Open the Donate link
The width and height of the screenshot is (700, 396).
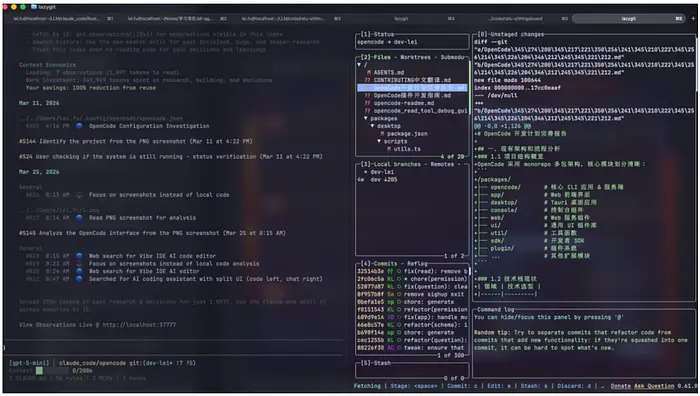[x=621, y=386]
